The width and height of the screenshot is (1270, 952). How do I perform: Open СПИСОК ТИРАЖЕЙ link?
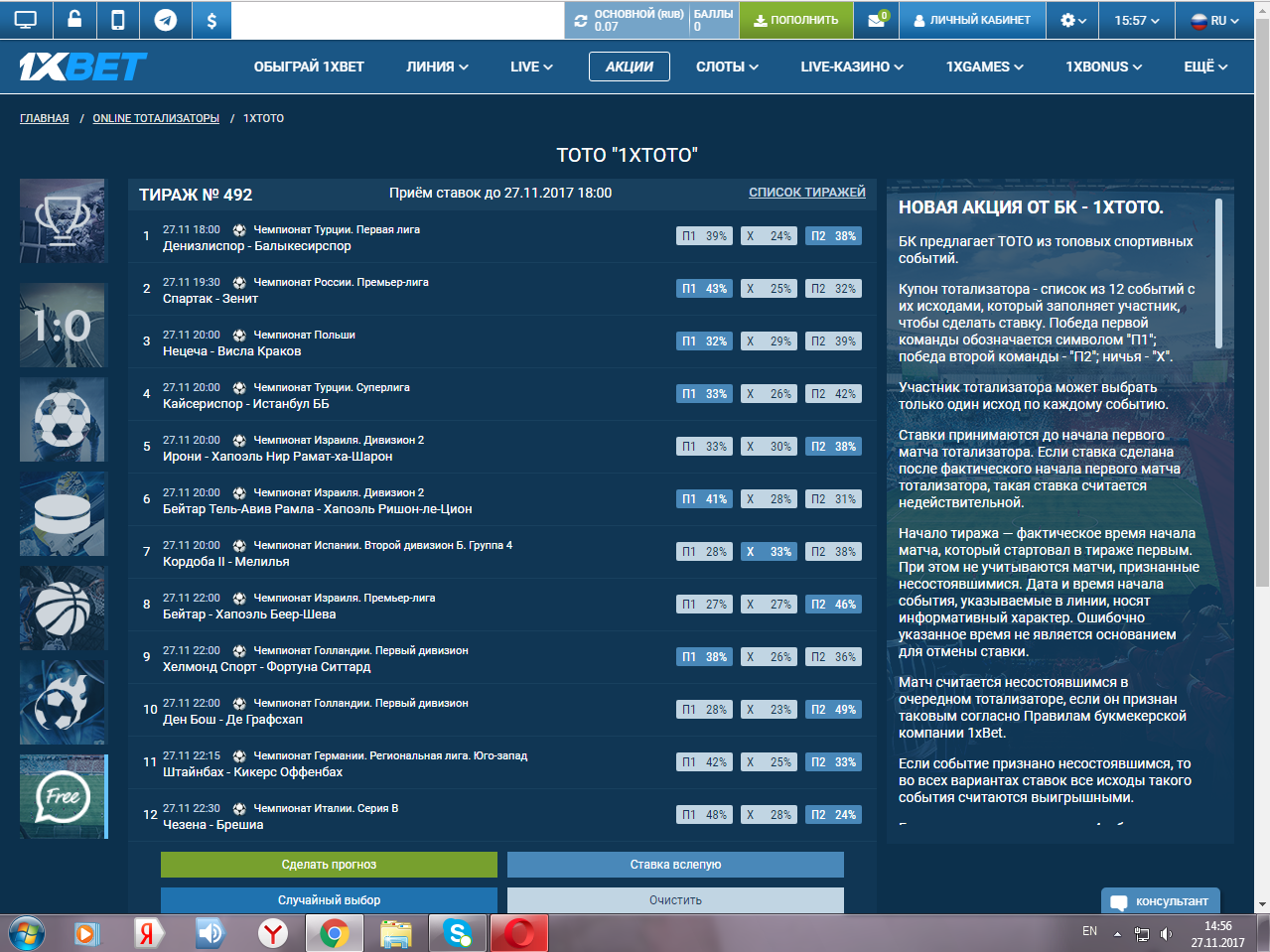(807, 193)
